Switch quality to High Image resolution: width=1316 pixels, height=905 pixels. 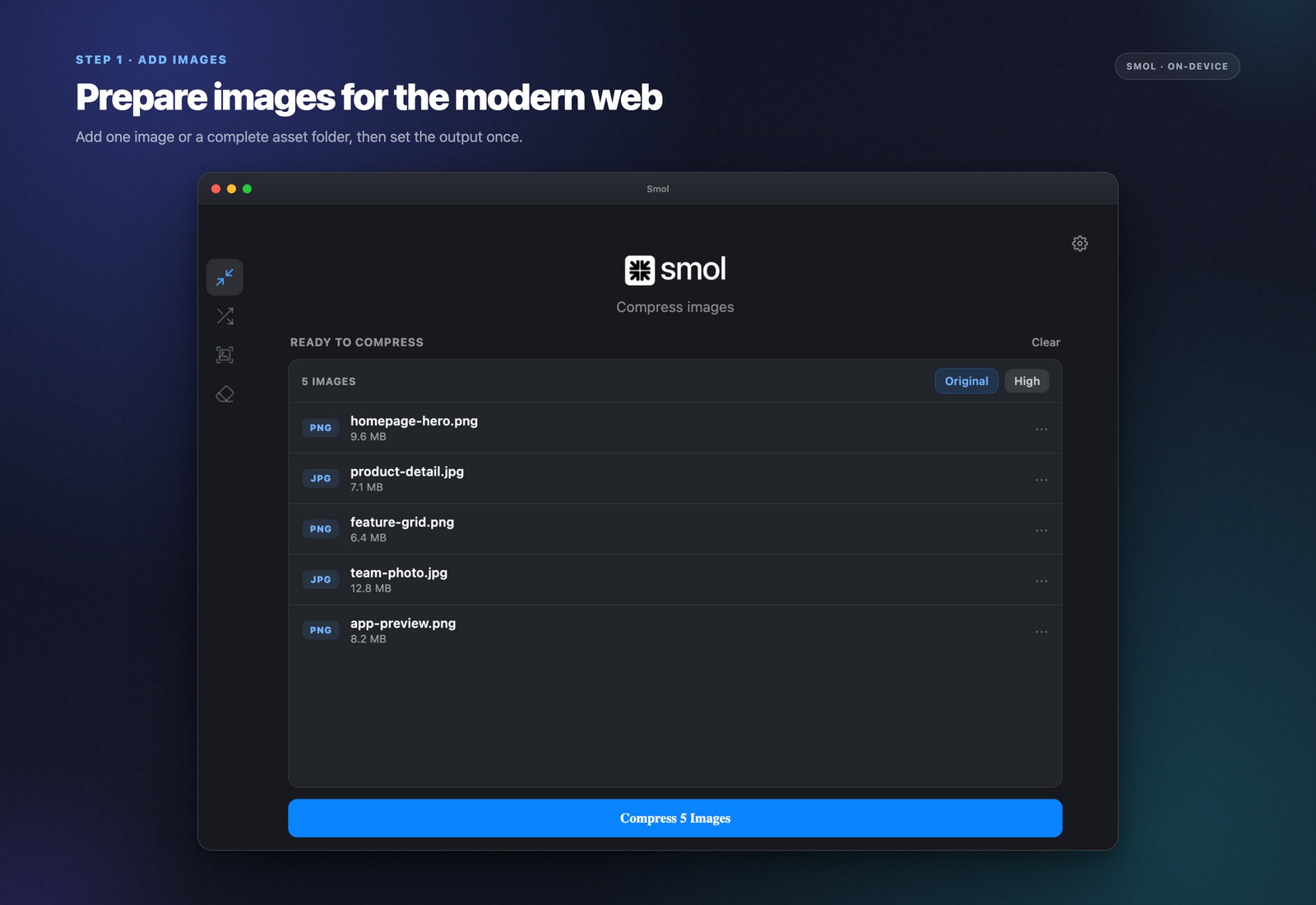[1026, 381]
